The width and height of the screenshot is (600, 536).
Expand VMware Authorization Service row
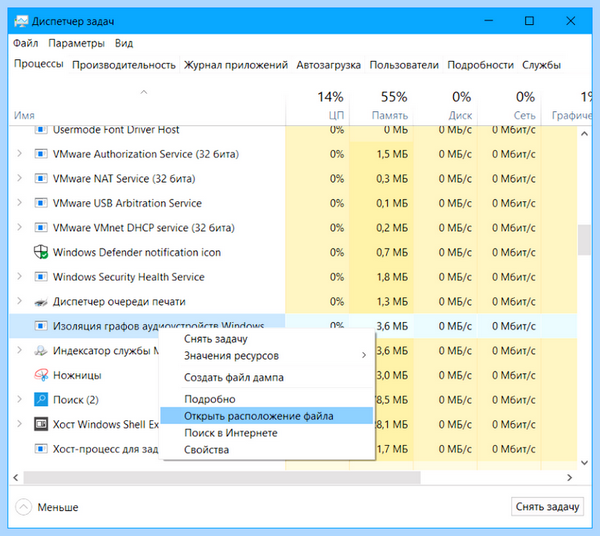point(20,154)
